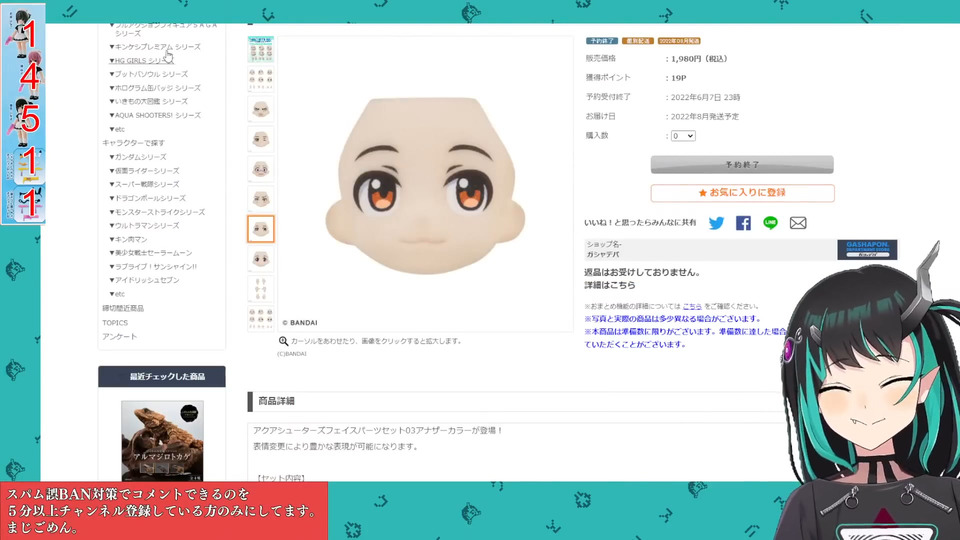Click the 2022年8月発送予定 delivery text
This screenshot has height=540, width=960.
[705, 116]
